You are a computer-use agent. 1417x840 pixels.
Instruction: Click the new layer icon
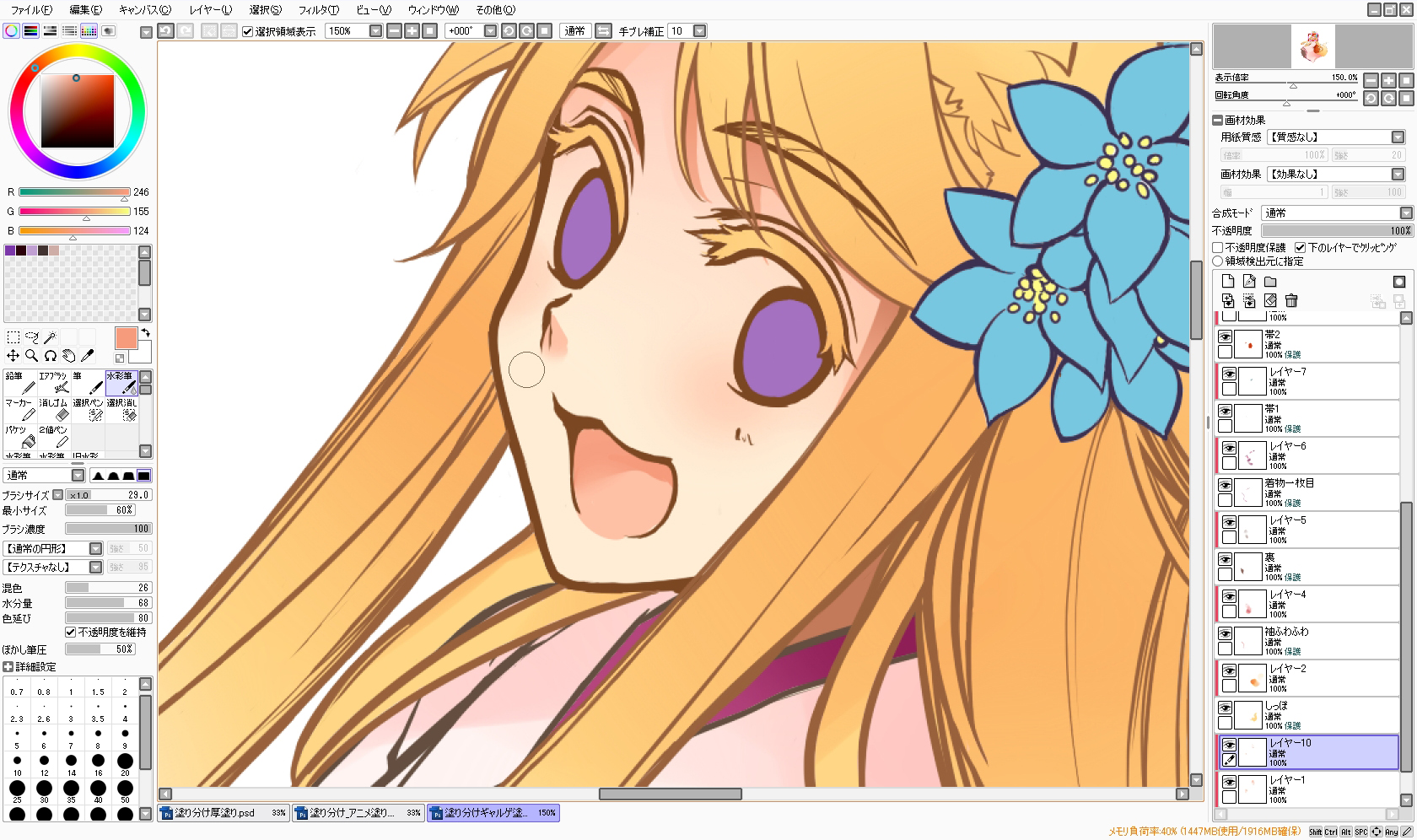[1228, 282]
